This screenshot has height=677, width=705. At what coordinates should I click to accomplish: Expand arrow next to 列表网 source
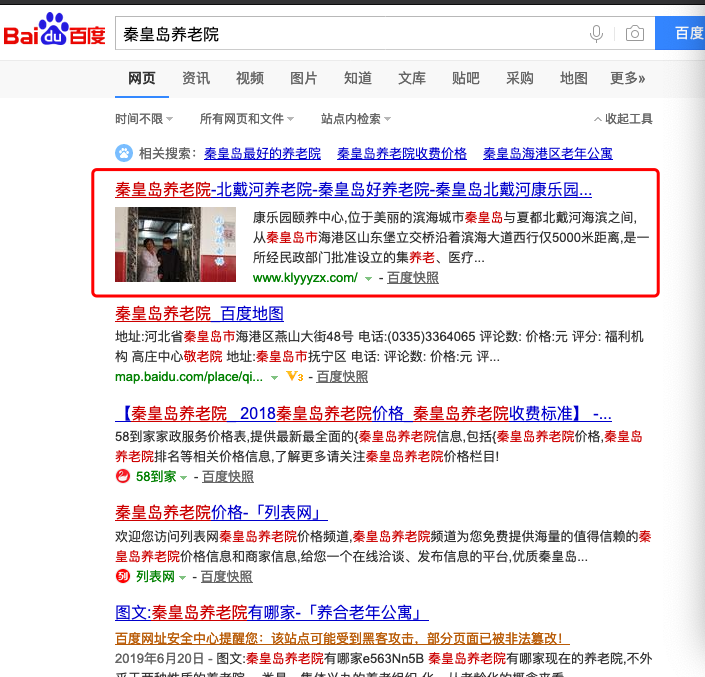click(182, 577)
